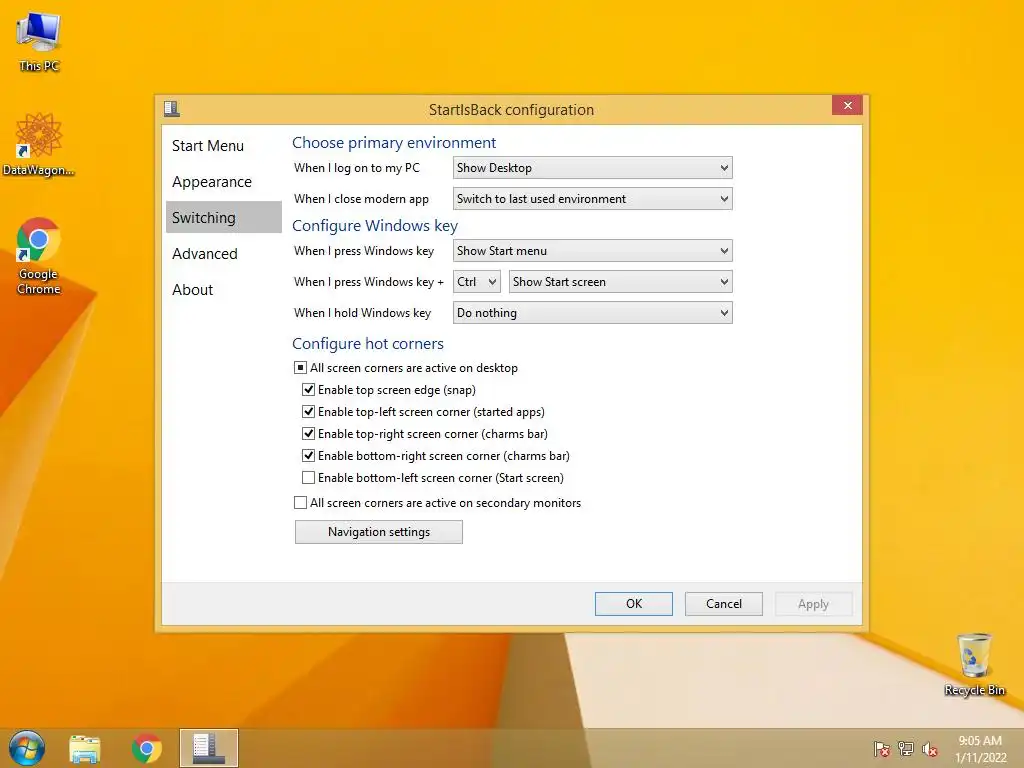Open the Ctrl modifier key dropdown
Image resolution: width=1024 pixels, height=768 pixels.
click(477, 281)
